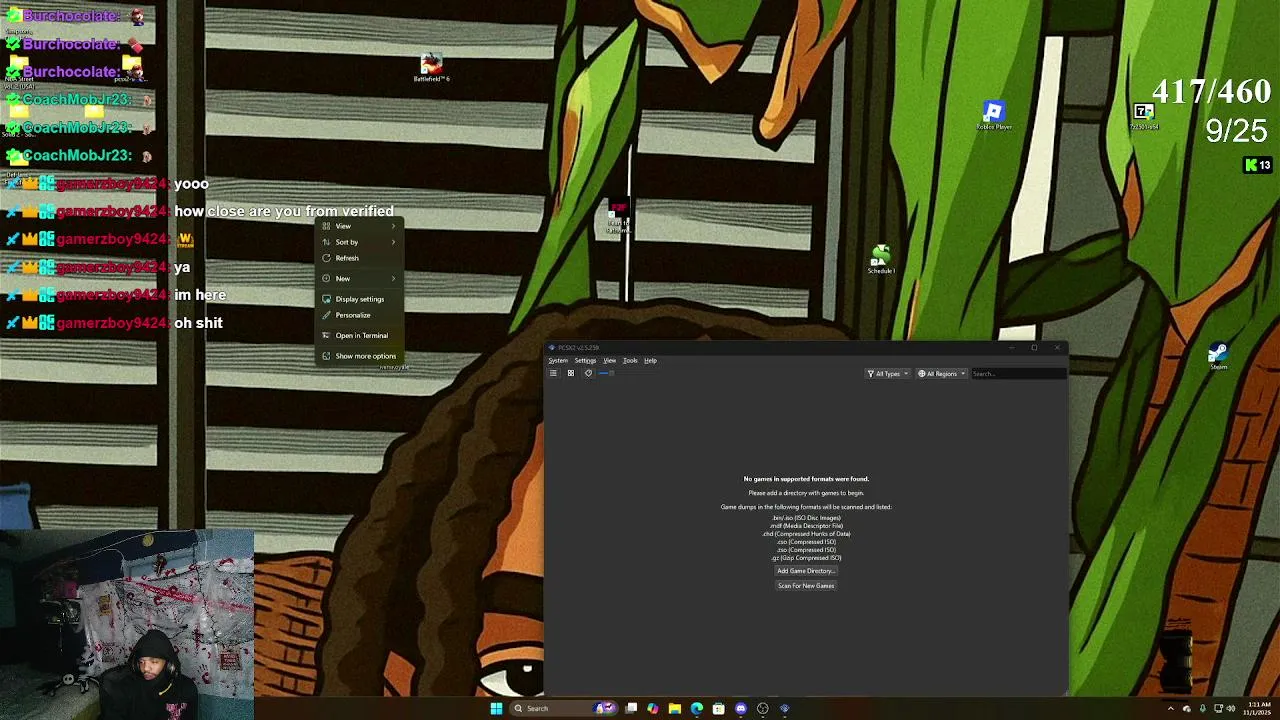This screenshot has width=1280, height=720.
Task: Click the microphone tray icon
Action: pos(1202,708)
